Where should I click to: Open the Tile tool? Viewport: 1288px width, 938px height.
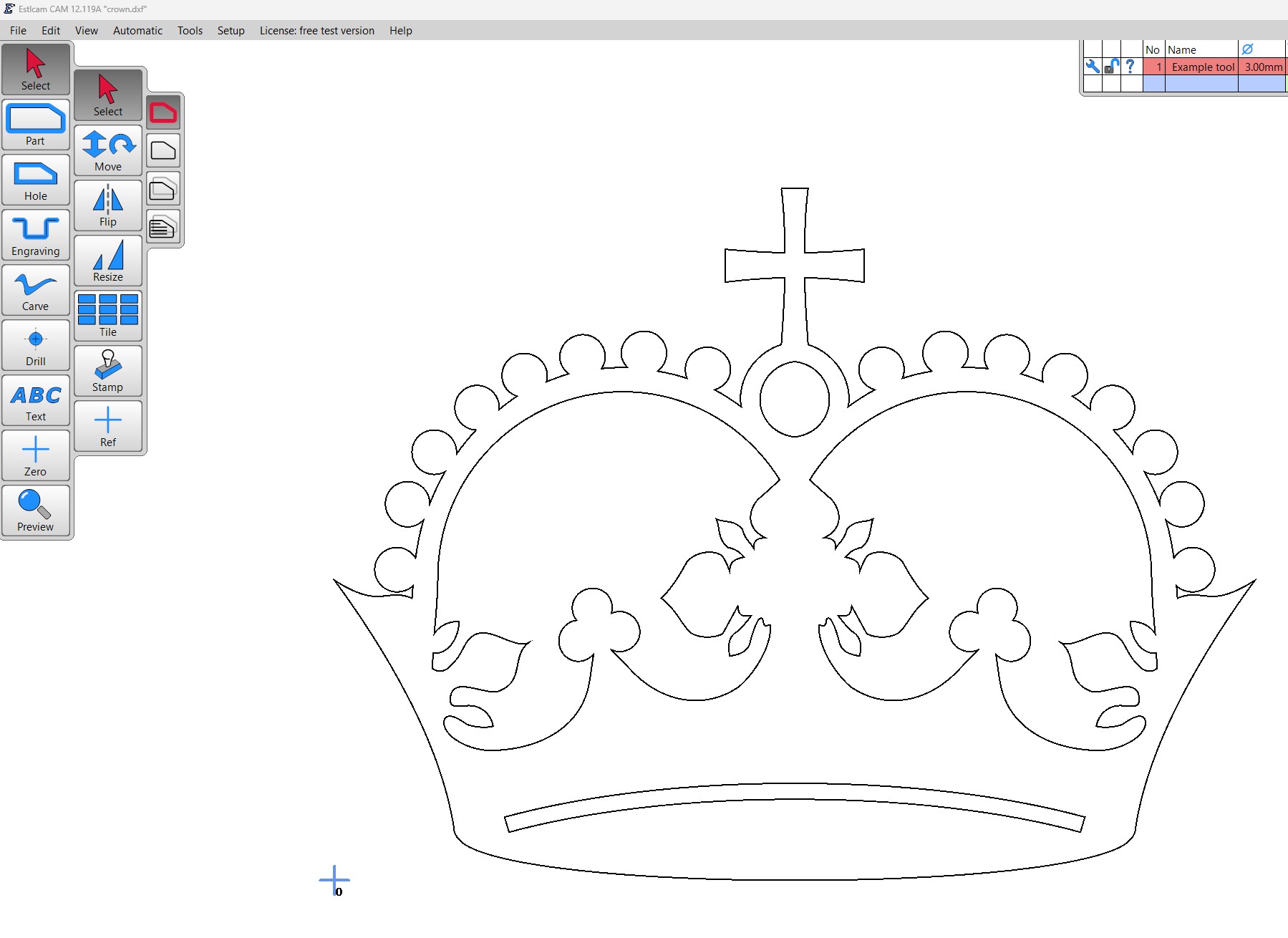click(108, 315)
